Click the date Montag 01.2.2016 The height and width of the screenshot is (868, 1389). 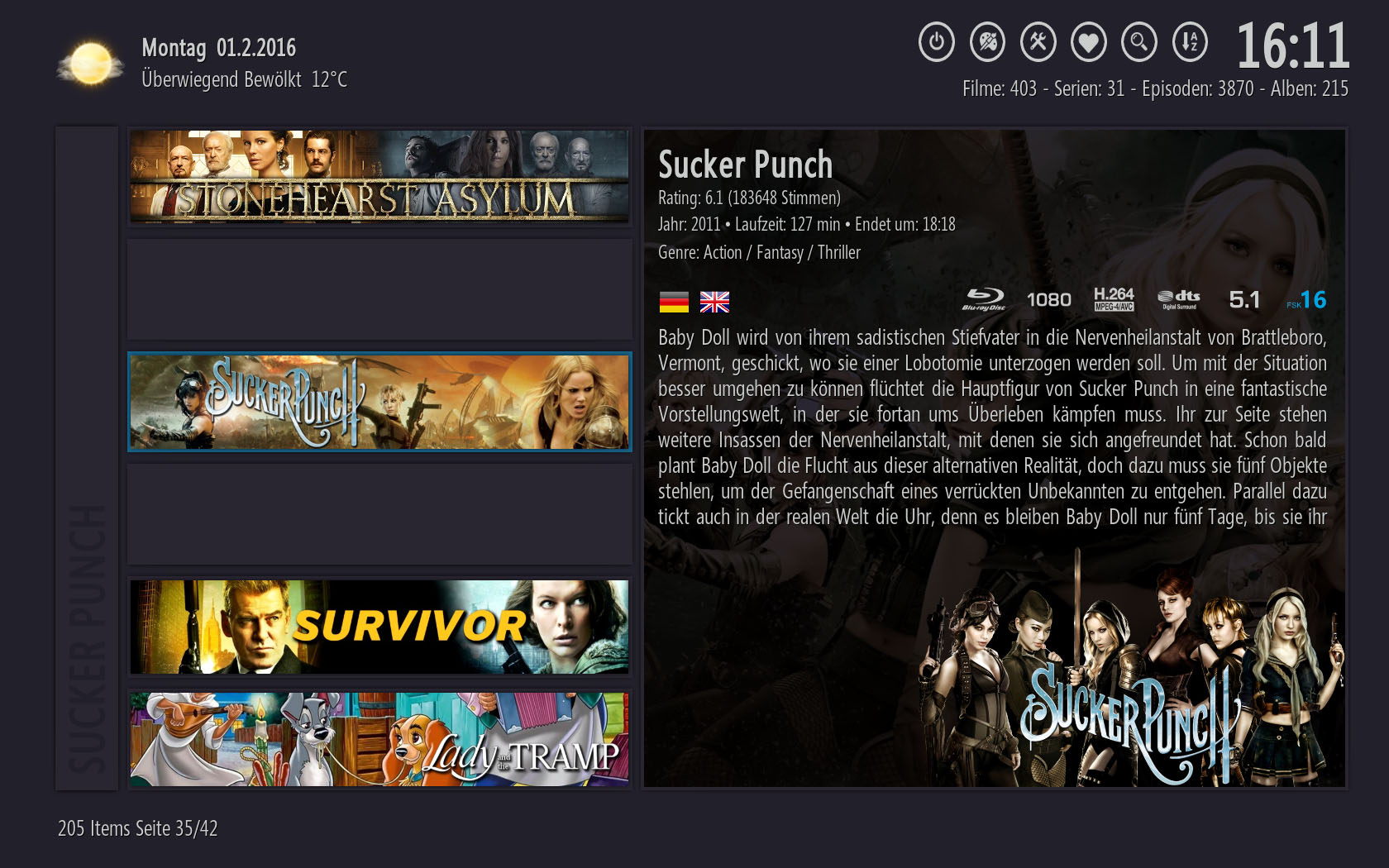click(218, 48)
